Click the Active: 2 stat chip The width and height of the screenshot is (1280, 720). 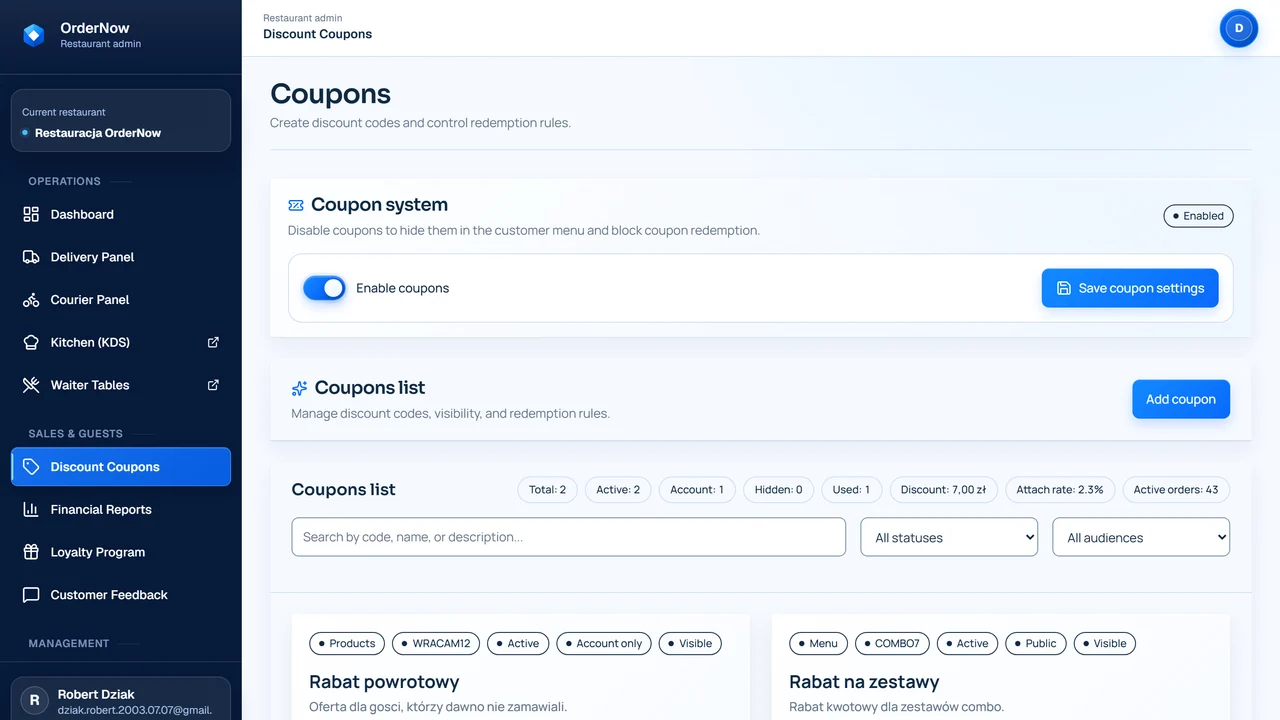click(618, 490)
